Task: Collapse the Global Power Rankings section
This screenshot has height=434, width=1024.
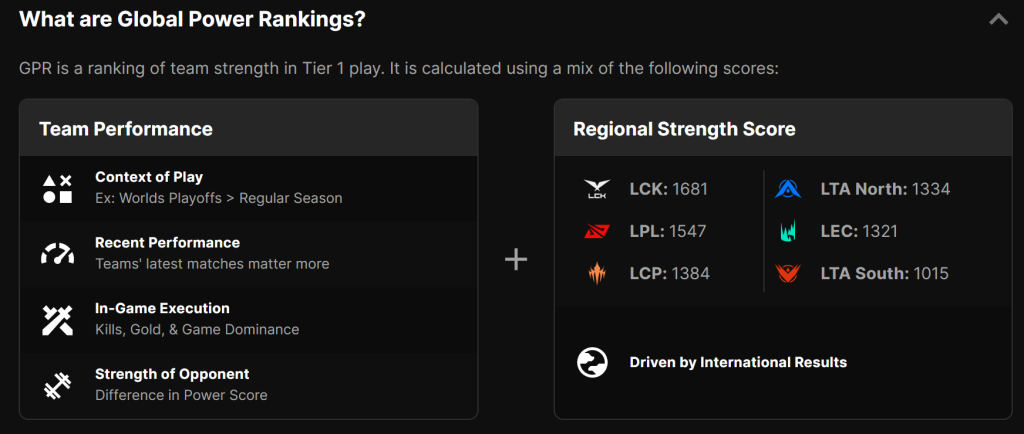Action: 997,19
